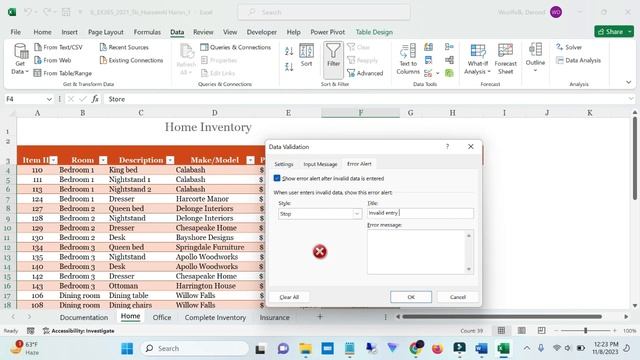Adjust the zoom slider
The width and height of the screenshot is (640, 360).
pyautogui.click(x=586, y=331)
